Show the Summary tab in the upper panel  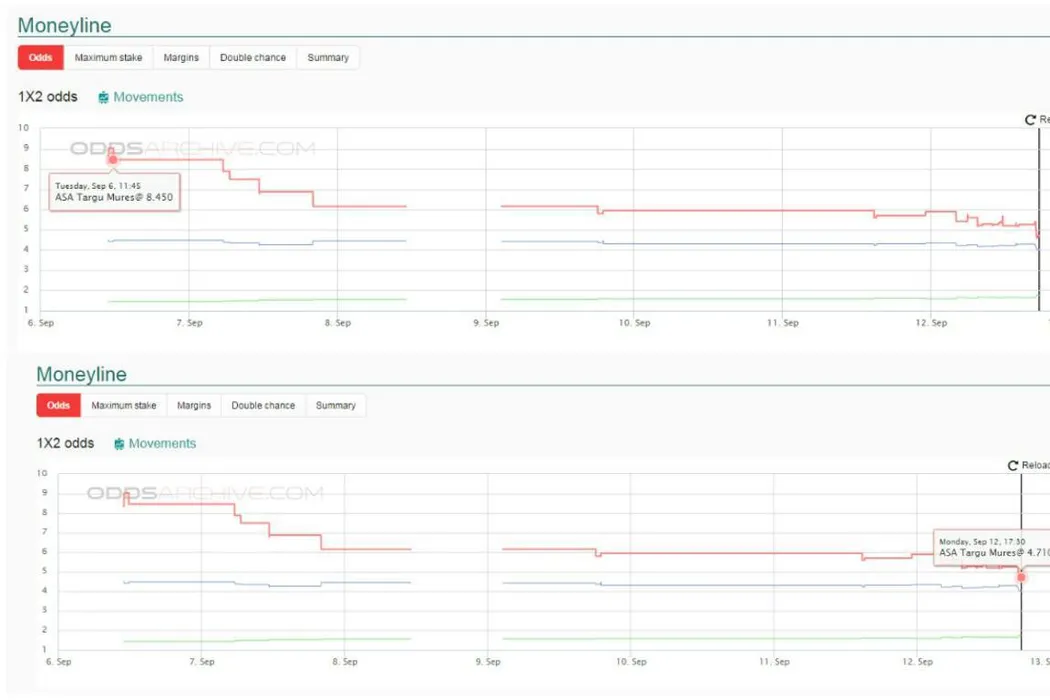pyautogui.click(x=328, y=58)
